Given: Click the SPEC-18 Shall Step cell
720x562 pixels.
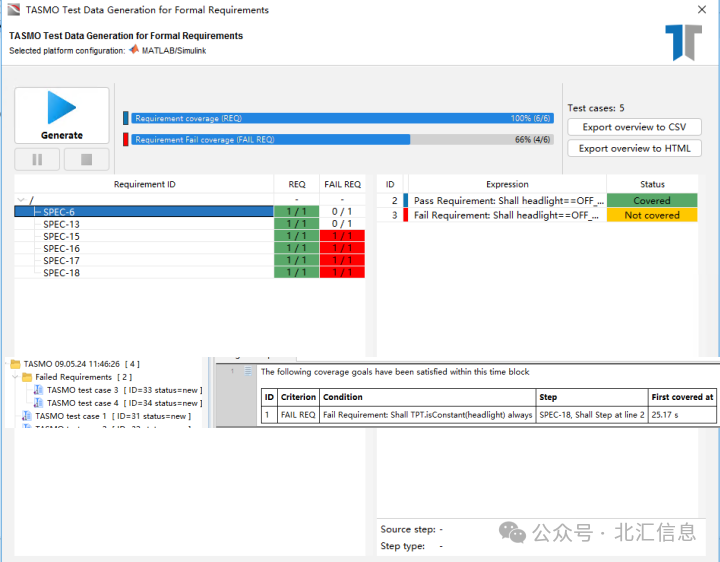Looking at the screenshot, I should (x=592, y=415).
